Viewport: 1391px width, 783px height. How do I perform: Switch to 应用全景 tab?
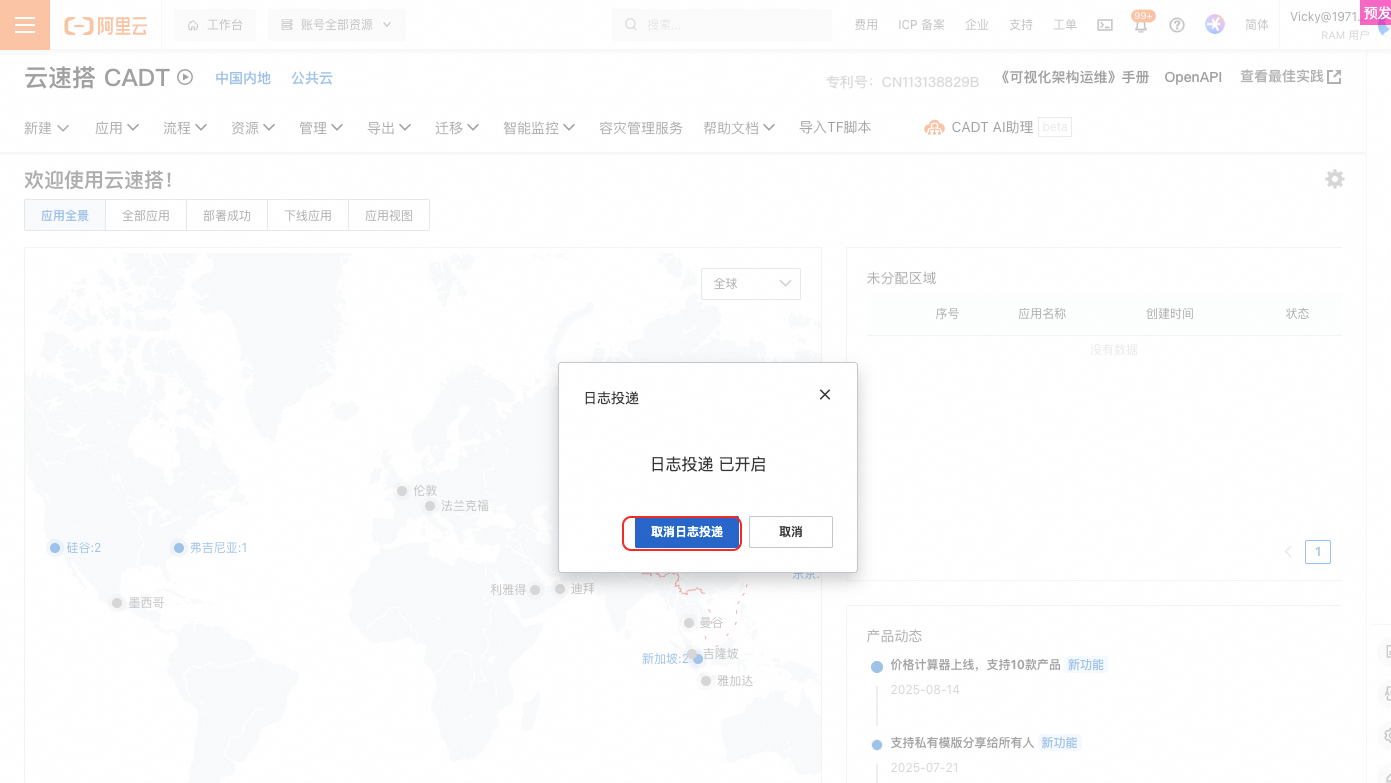65,215
